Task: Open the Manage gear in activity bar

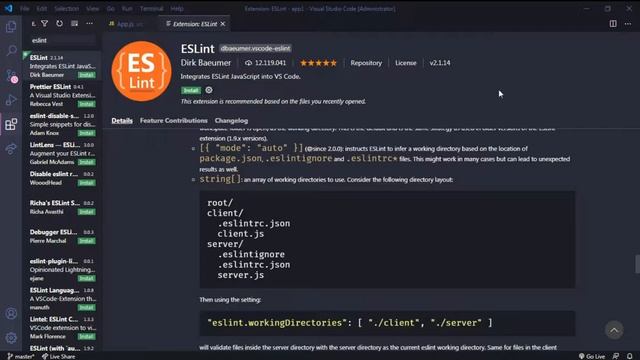Action: coord(11,338)
